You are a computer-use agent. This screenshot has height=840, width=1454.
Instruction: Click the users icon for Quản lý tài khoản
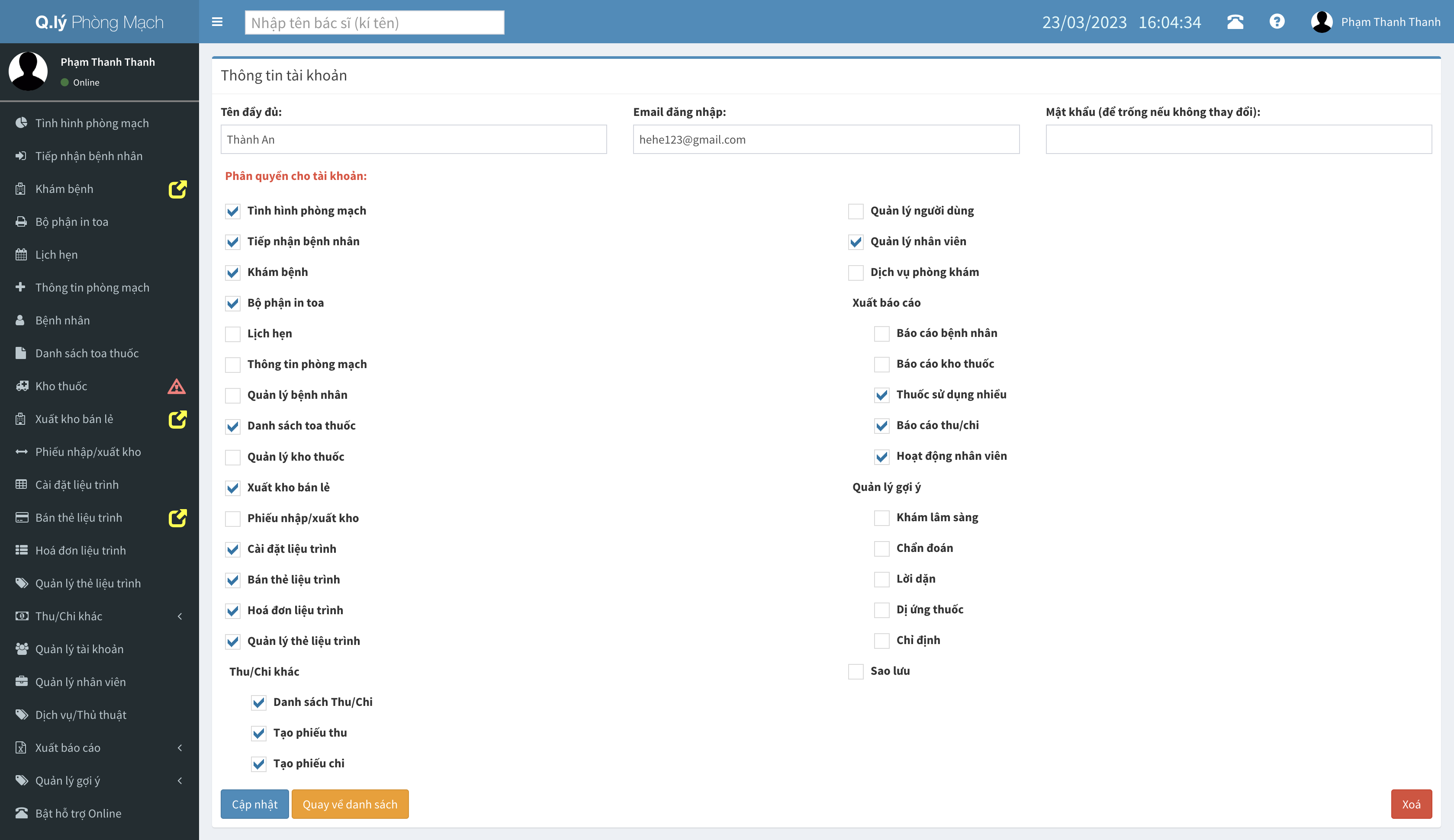22,649
